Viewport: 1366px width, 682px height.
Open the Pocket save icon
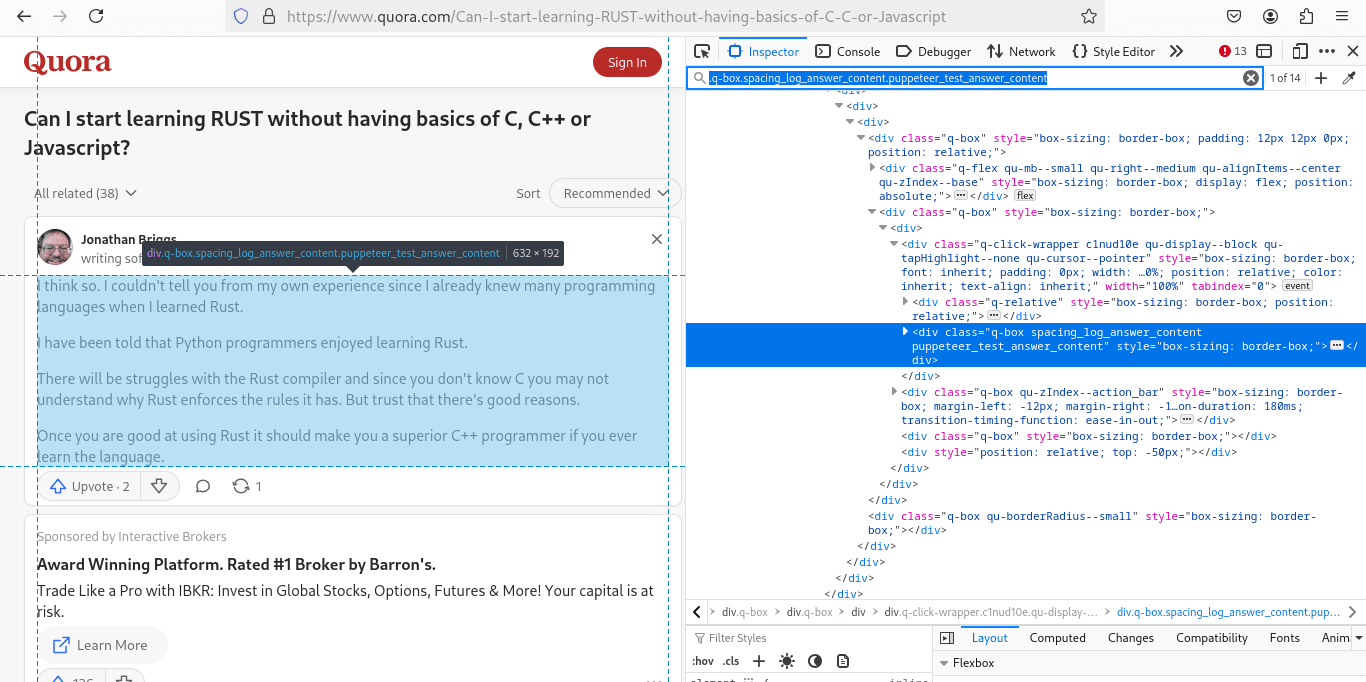[1234, 16]
